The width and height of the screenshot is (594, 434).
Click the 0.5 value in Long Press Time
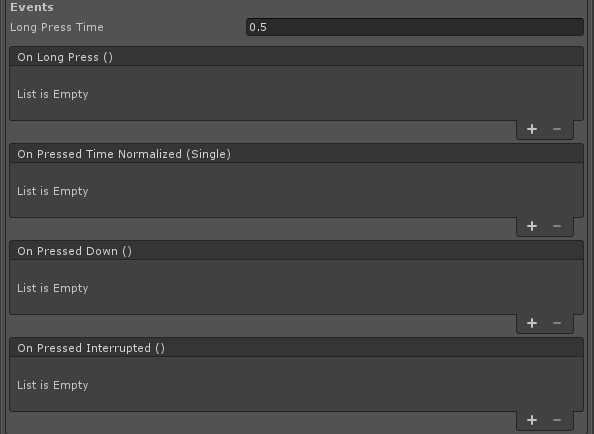[258, 27]
